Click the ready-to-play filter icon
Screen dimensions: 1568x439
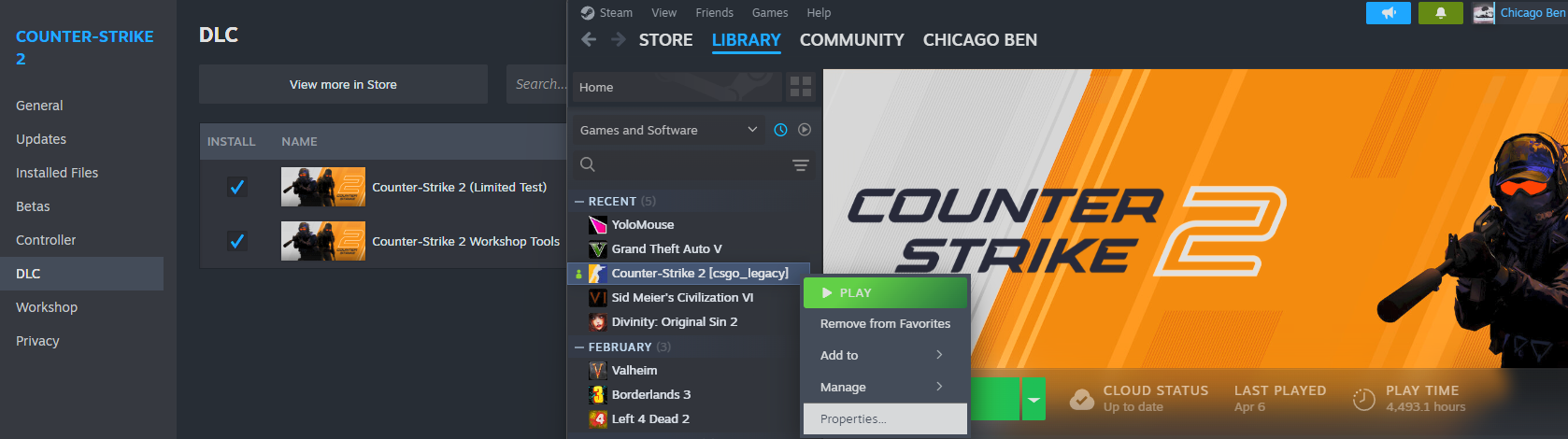coord(805,130)
